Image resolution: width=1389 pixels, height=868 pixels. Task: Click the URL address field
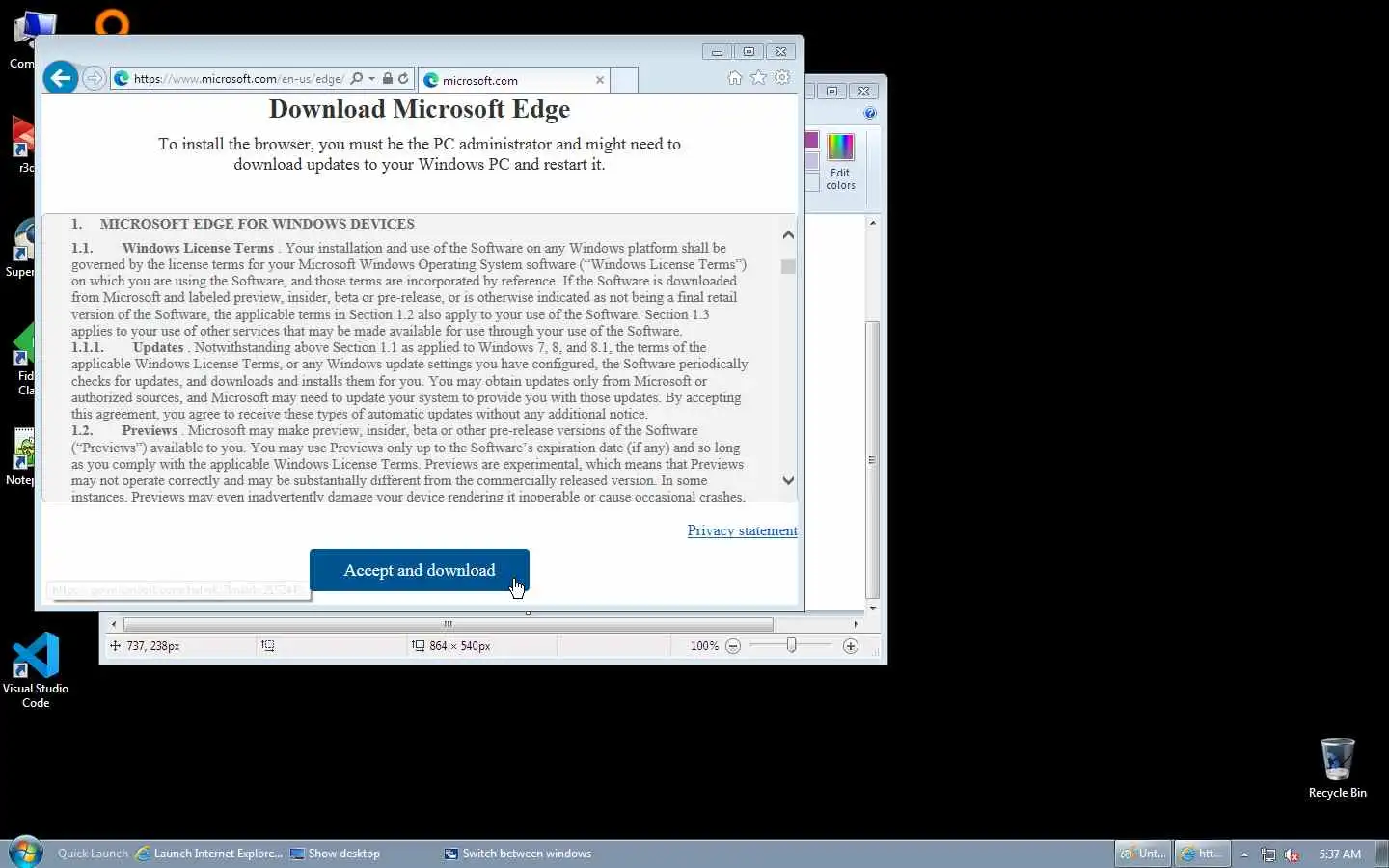[238, 79]
